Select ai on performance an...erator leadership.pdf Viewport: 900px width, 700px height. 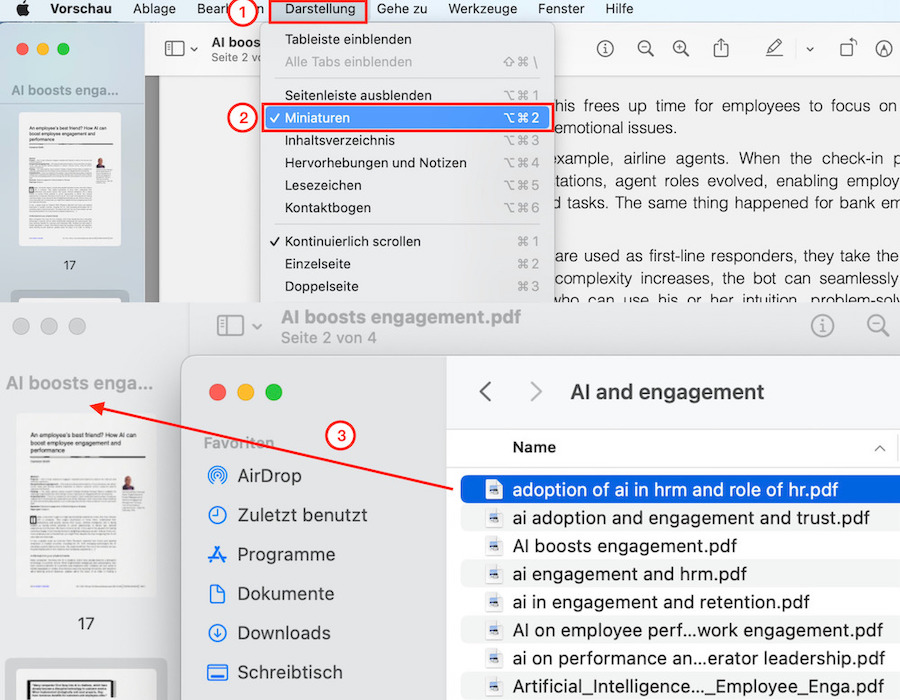[680, 658]
